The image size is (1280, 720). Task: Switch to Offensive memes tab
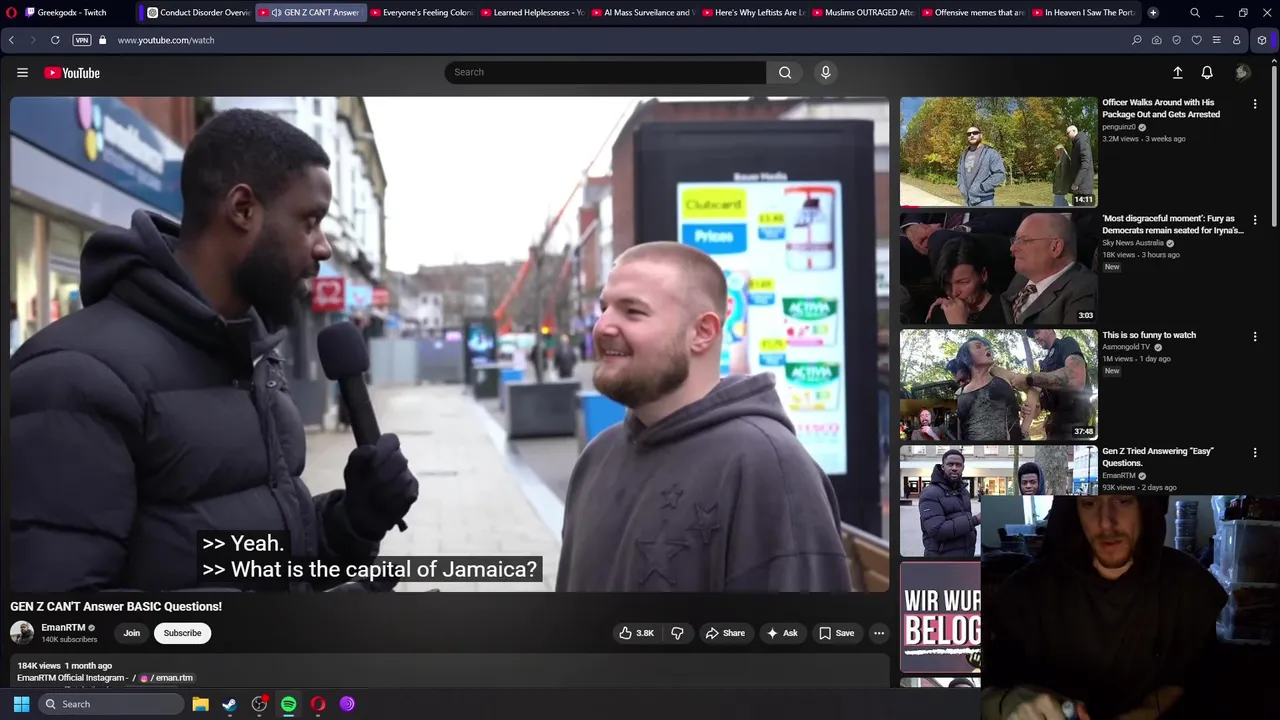click(973, 13)
